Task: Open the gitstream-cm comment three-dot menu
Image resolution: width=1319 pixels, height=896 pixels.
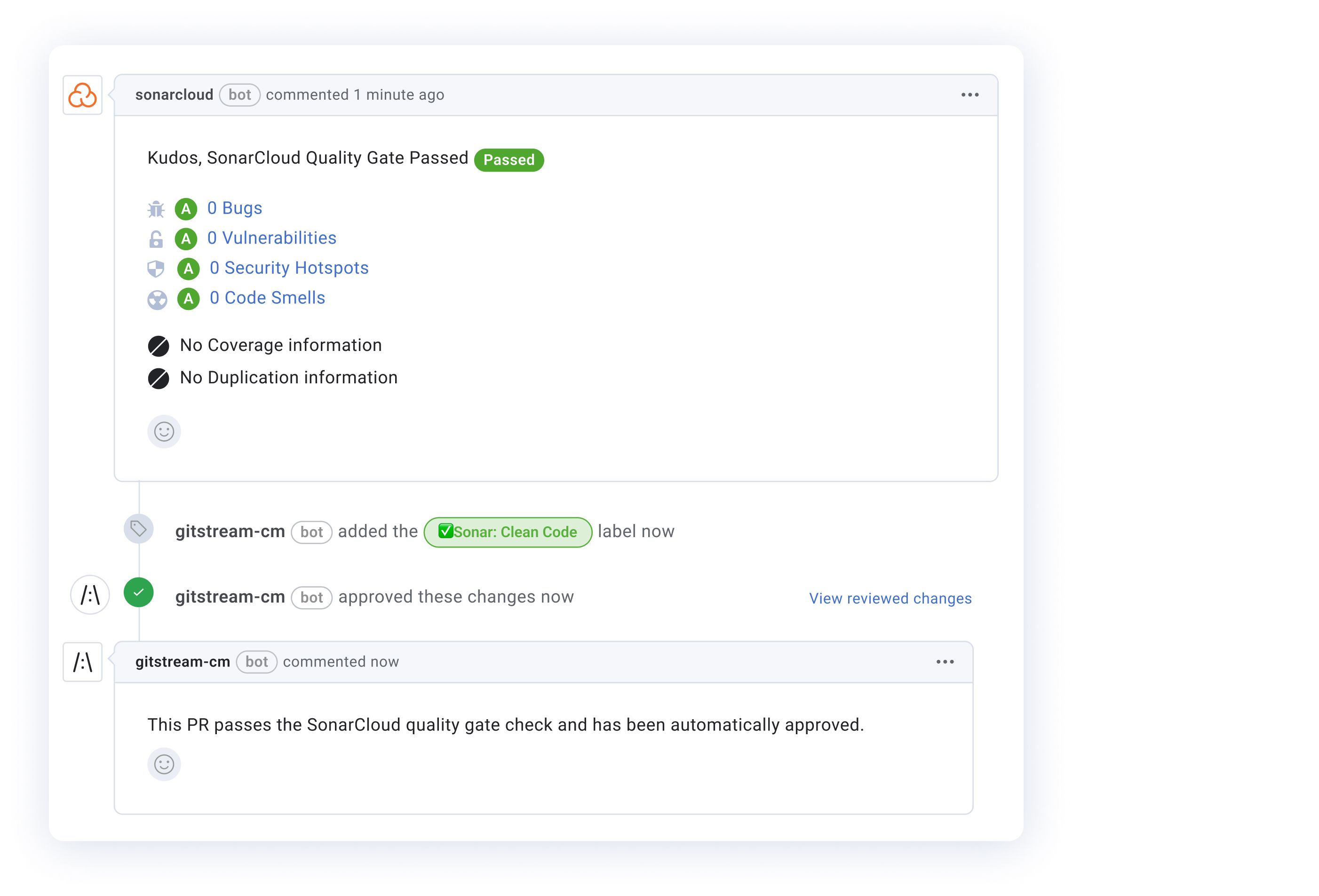Action: (945, 662)
